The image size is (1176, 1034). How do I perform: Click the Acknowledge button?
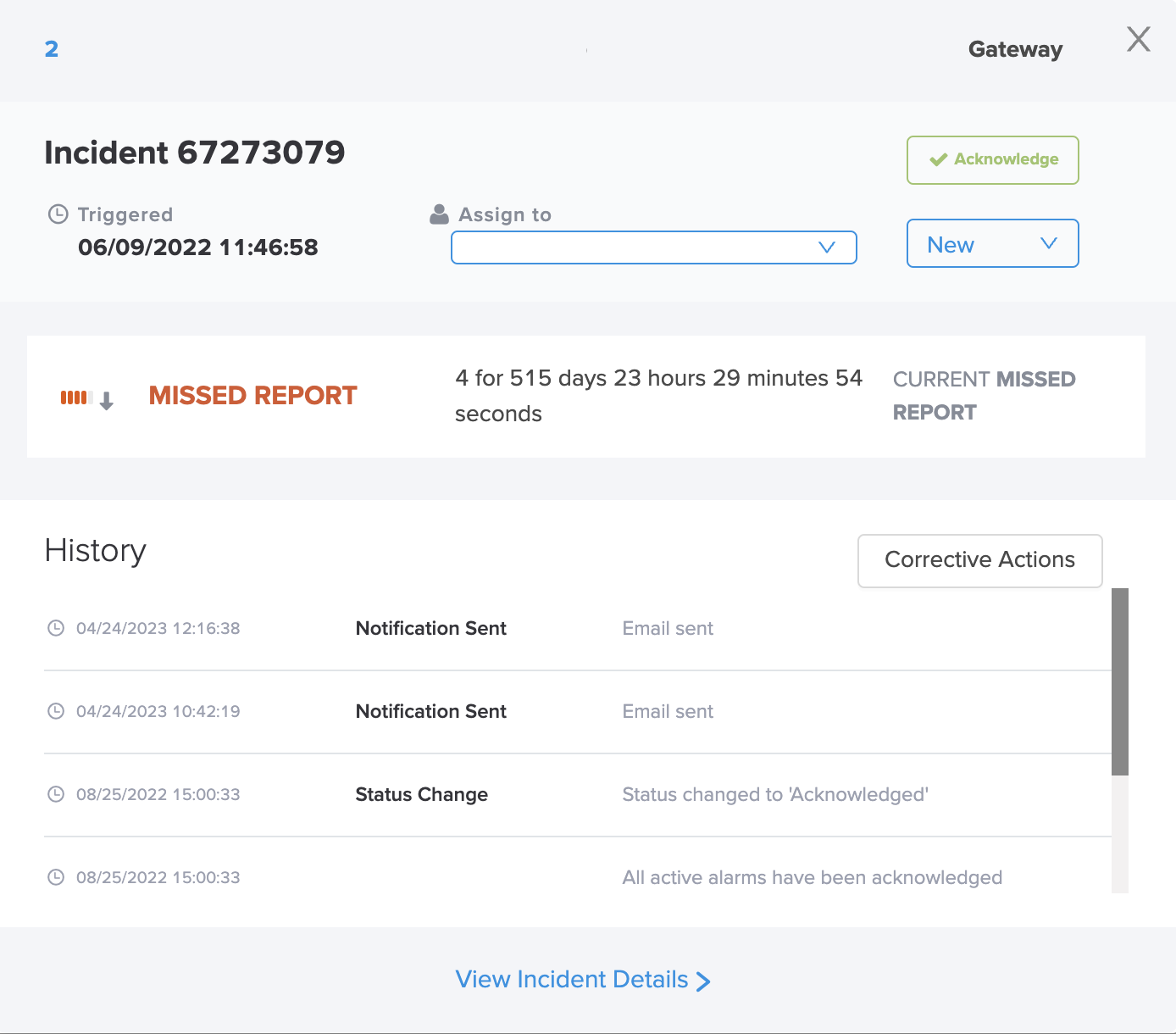click(993, 160)
